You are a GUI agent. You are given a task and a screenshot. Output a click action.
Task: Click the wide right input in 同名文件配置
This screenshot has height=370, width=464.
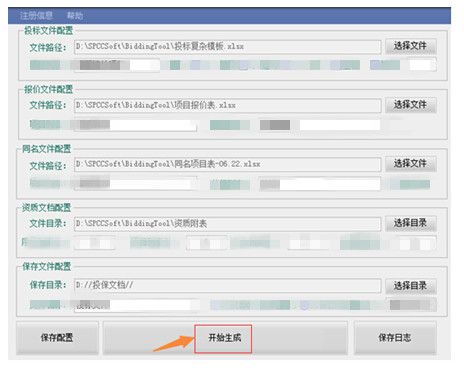(320, 184)
